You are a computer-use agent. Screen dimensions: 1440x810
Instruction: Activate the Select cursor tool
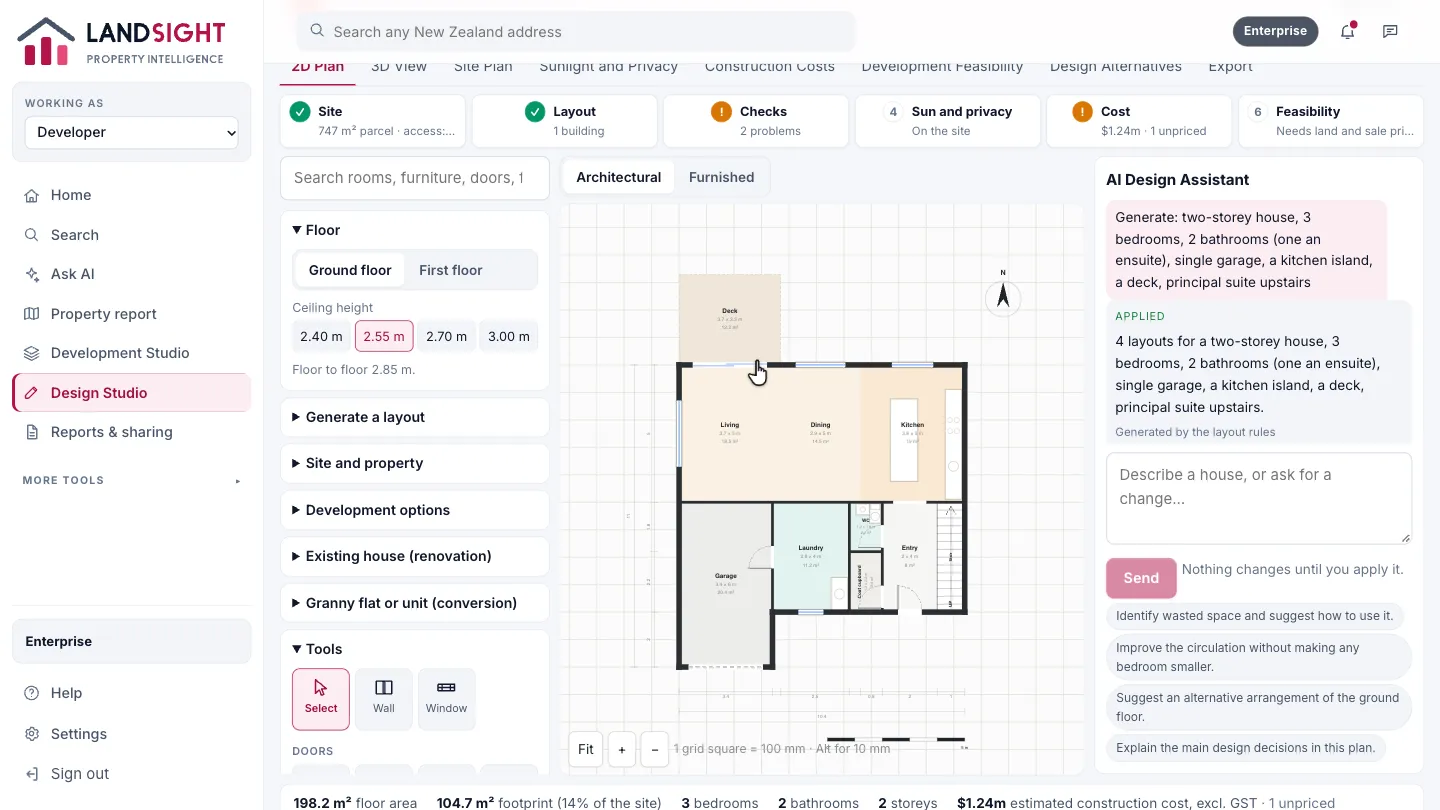(321, 698)
